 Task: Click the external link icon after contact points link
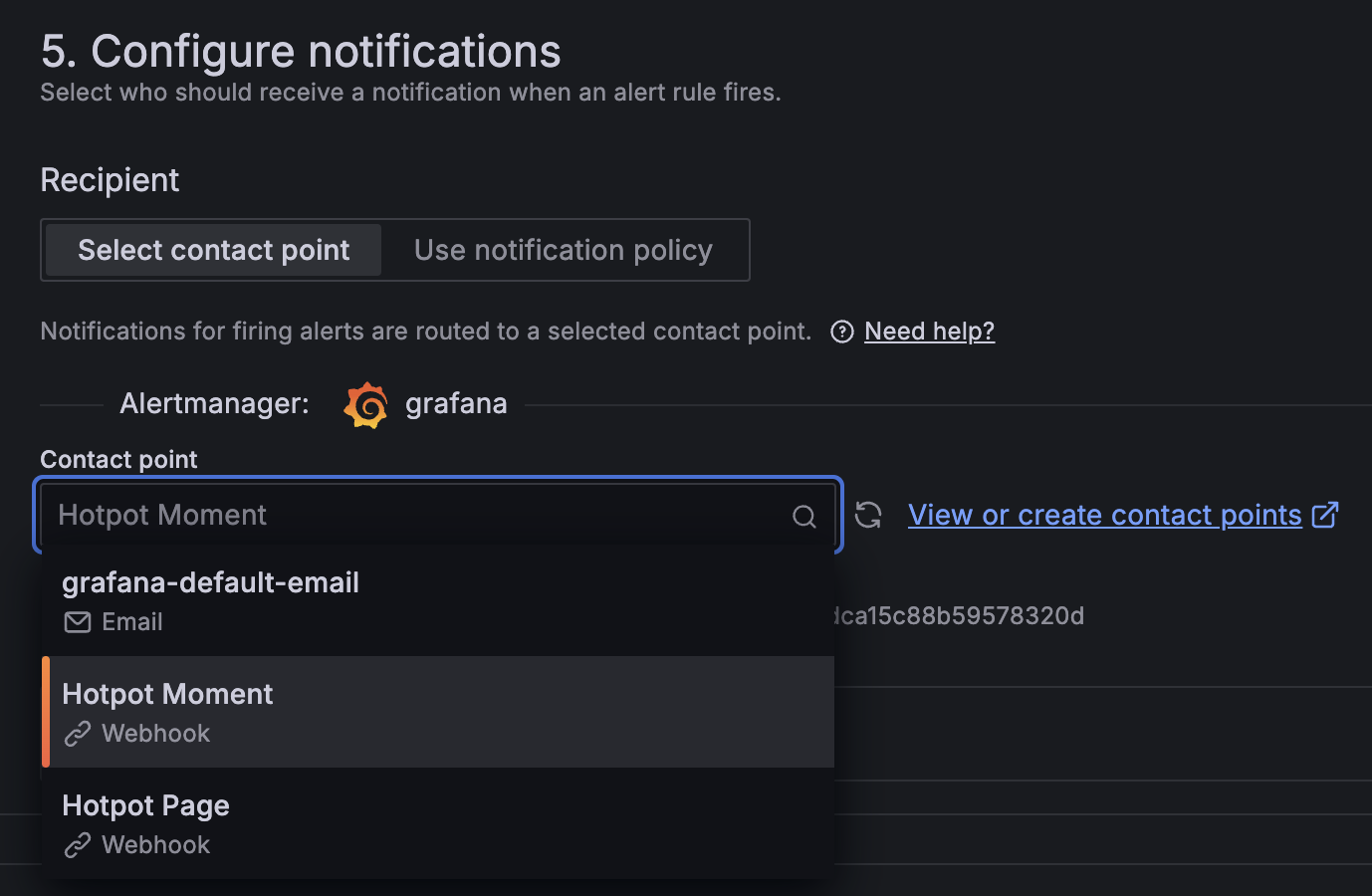pyautogui.click(x=1325, y=515)
